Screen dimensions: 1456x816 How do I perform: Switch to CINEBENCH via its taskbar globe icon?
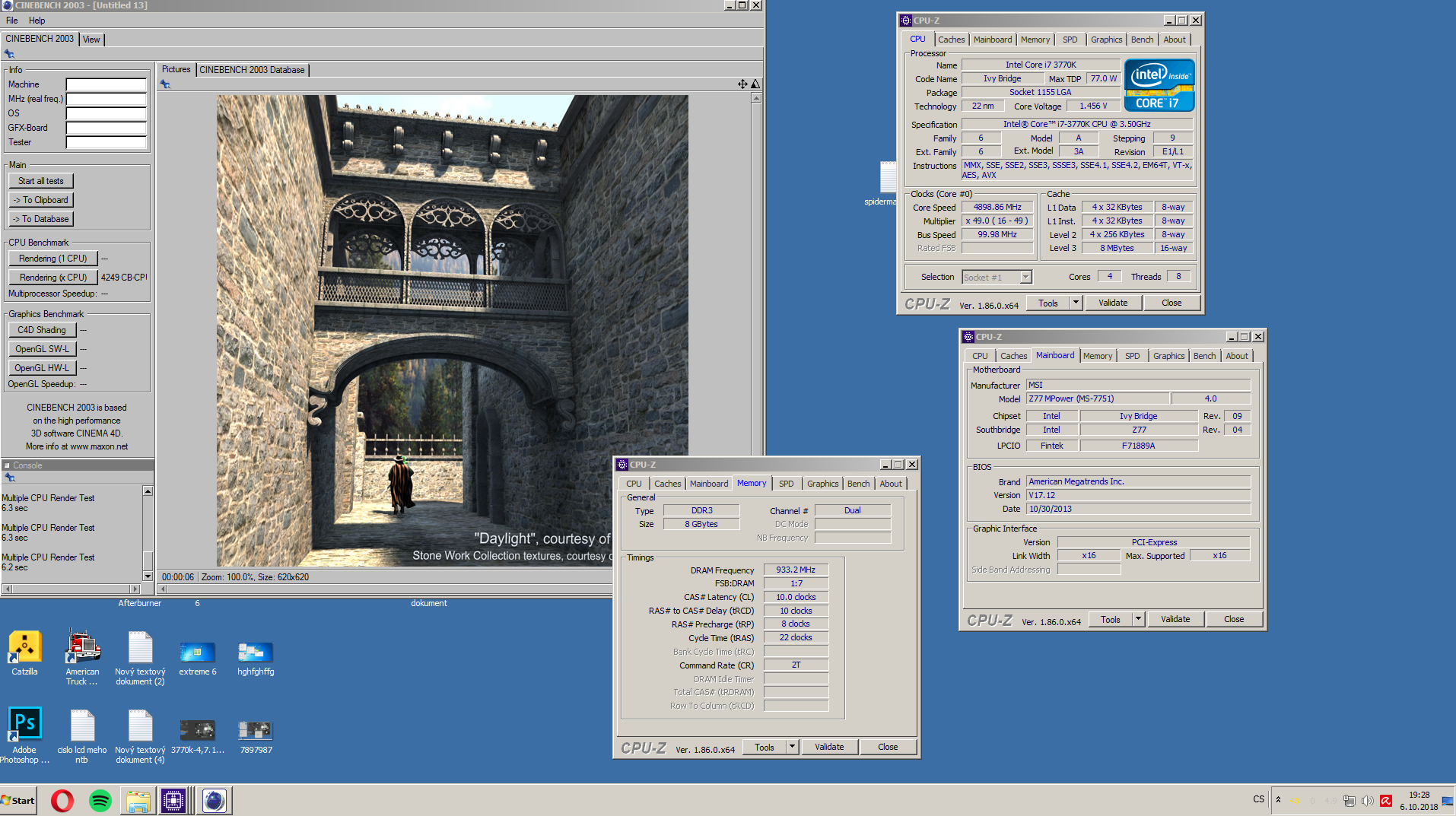tap(214, 800)
